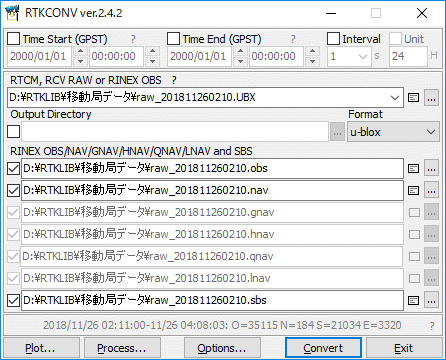Screen dimensions: 446x360
Task: Browse for the input raw file
Action: [431, 98]
